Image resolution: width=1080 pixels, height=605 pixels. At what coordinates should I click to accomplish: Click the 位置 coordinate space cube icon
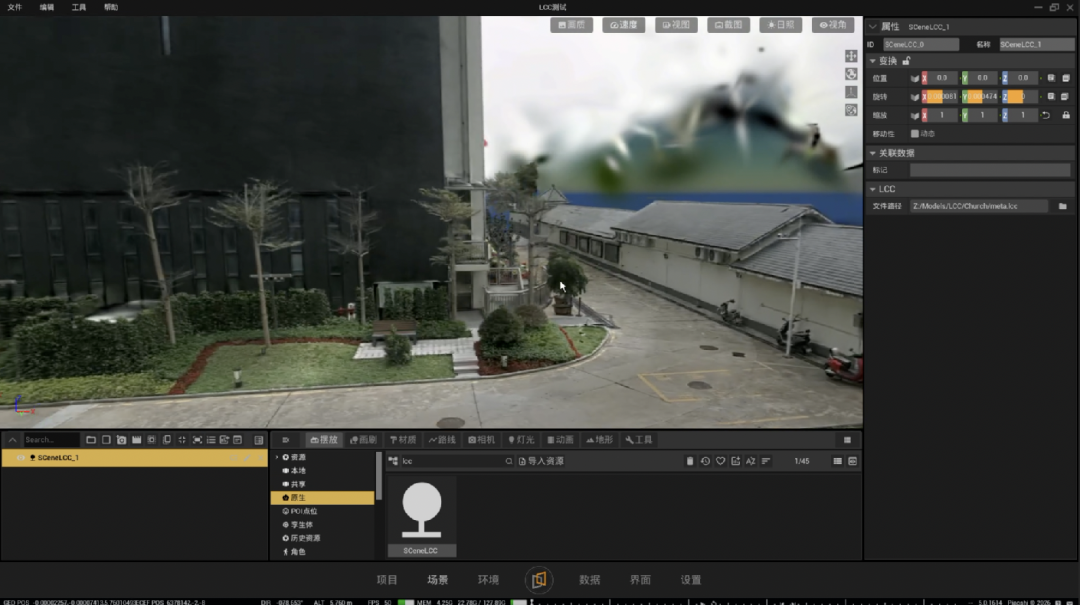[x=915, y=79]
